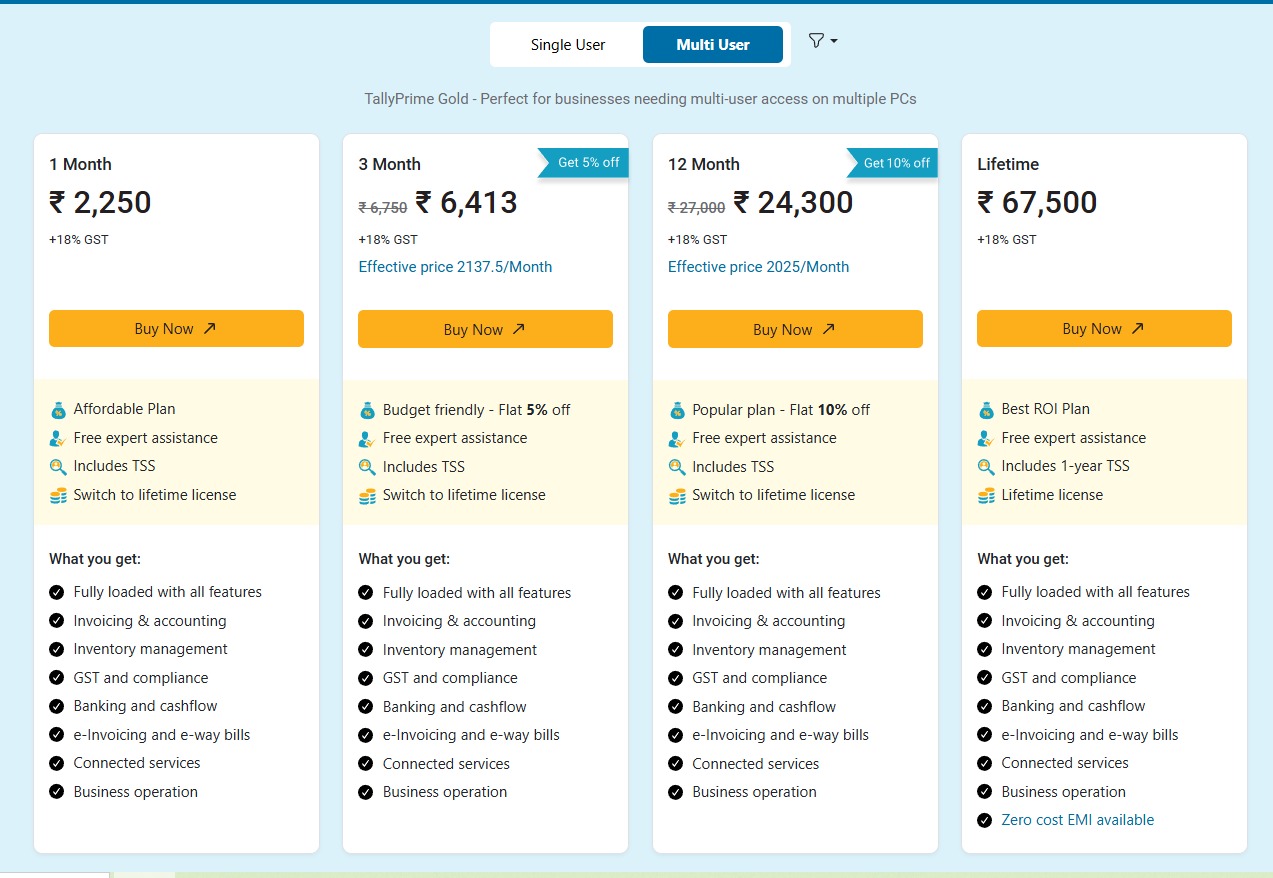Click Buy Now for 1 Month plan
The image size is (1273, 878).
pos(176,329)
